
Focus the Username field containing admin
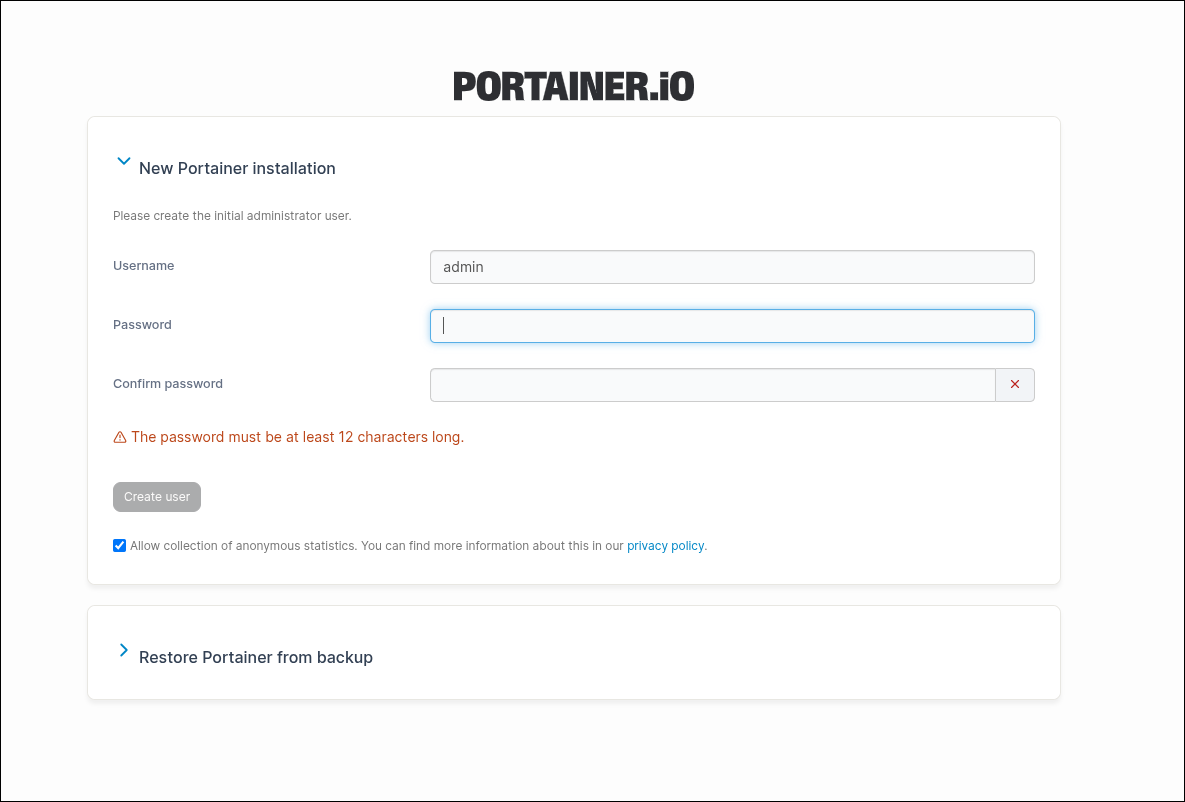[731, 267]
